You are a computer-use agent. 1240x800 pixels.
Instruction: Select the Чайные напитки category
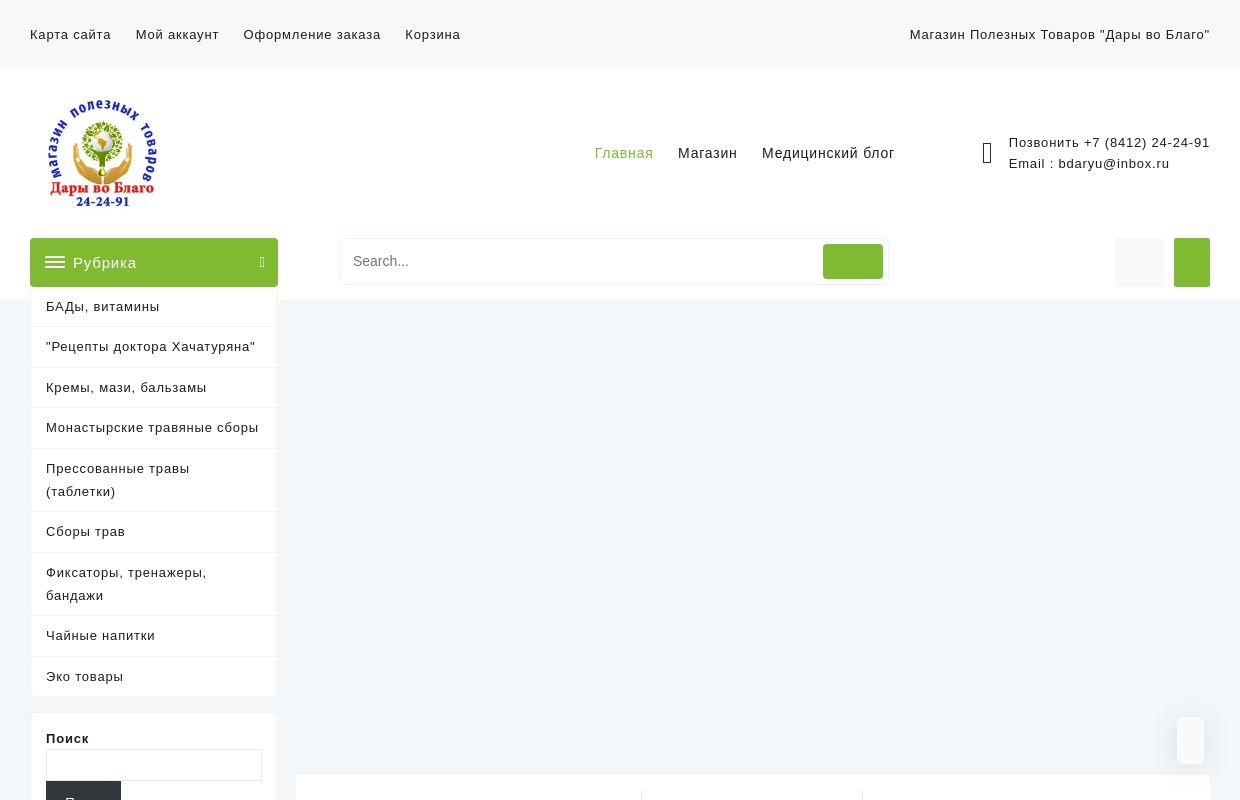[x=100, y=635]
